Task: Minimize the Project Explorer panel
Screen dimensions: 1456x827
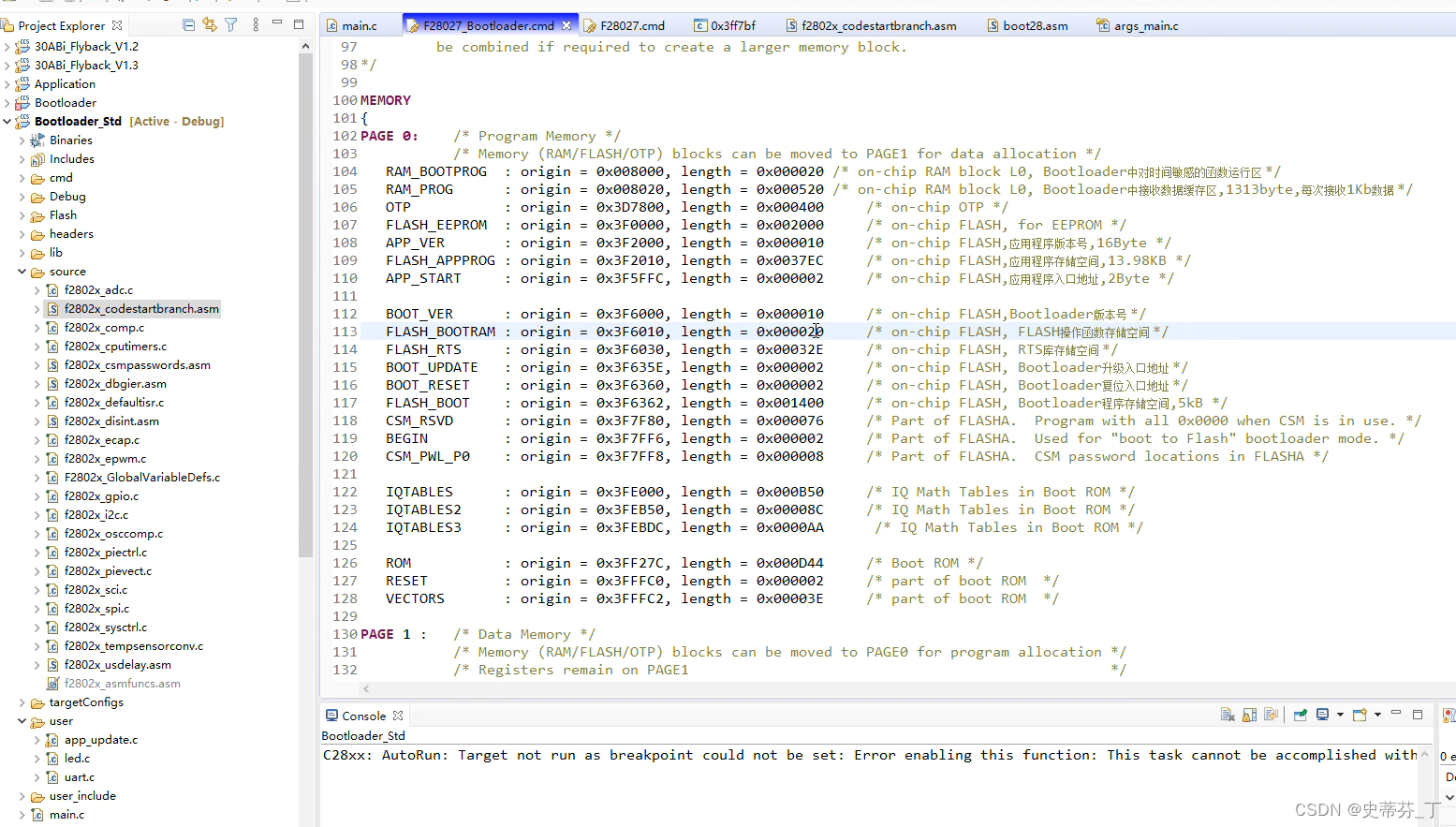Action: click(x=277, y=23)
